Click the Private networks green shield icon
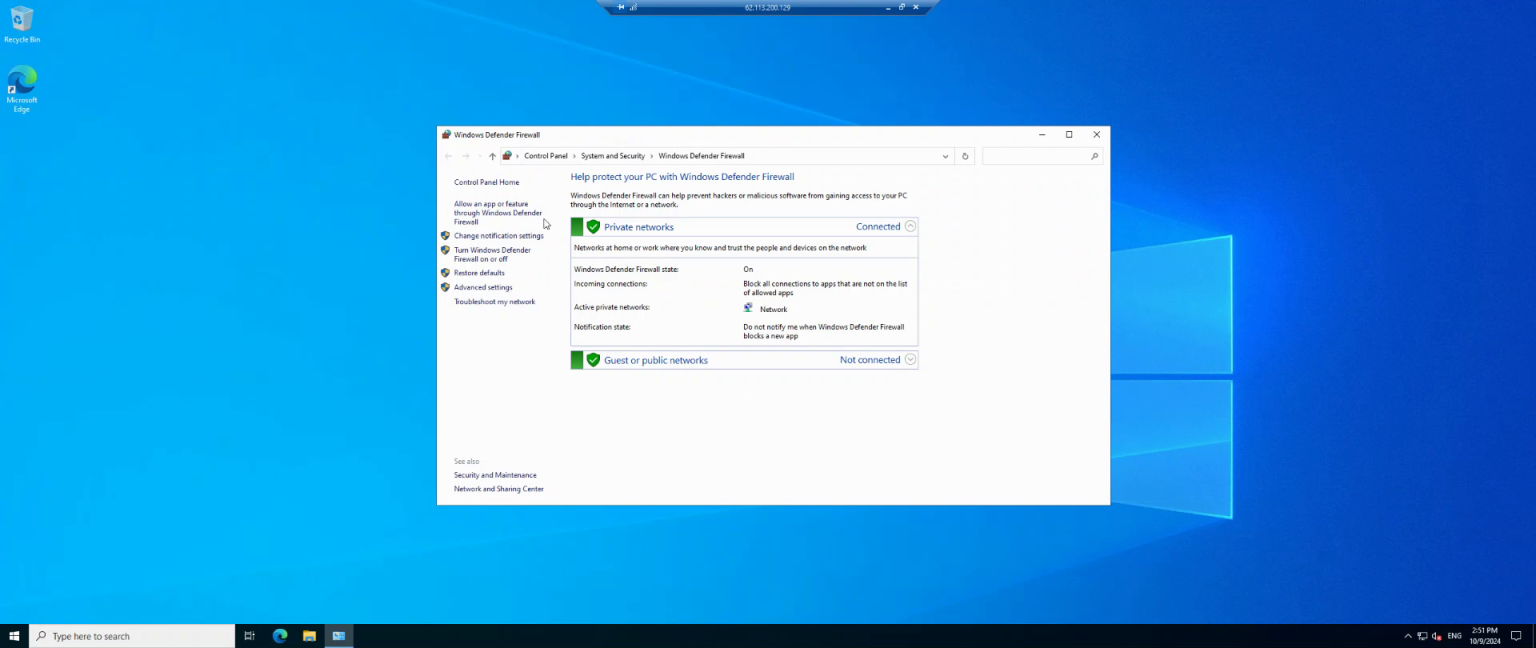The image size is (1536, 648). click(593, 226)
